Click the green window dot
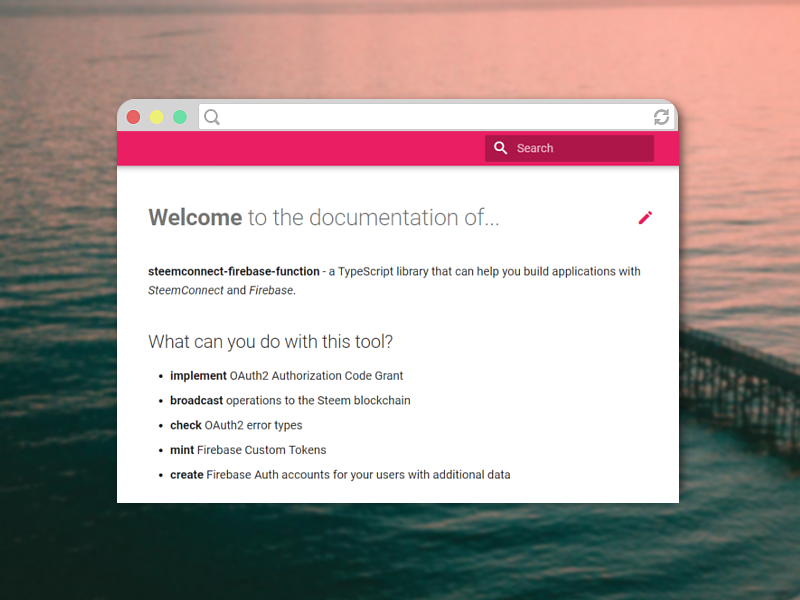The width and height of the screenshot is (800, 600). pos(180,117)
